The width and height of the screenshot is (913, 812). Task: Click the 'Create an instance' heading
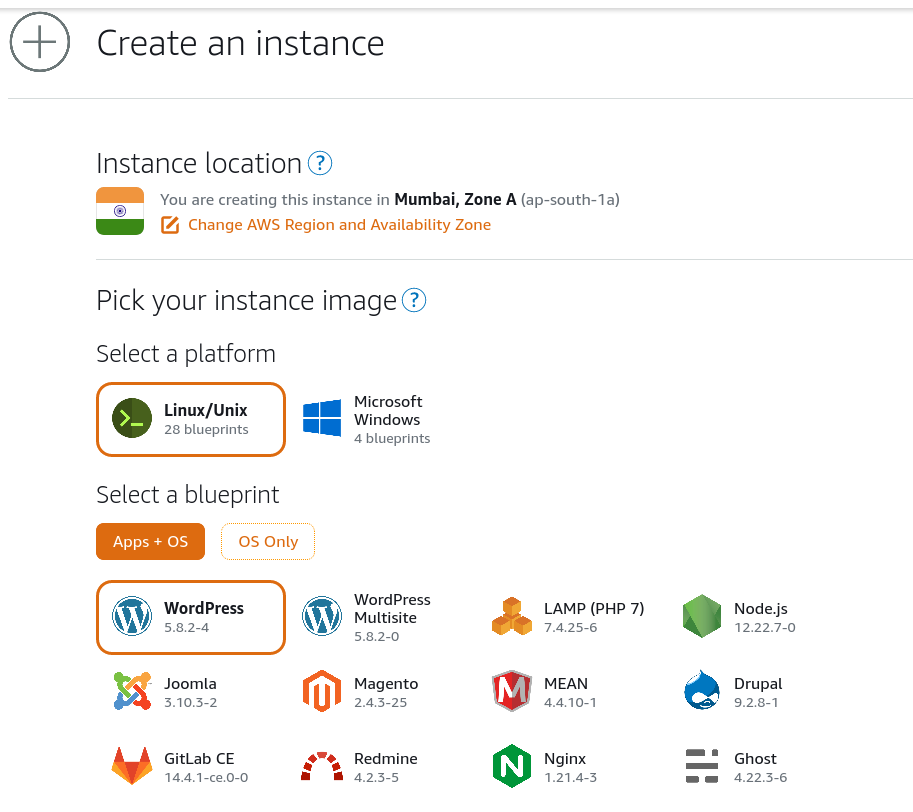240,43
